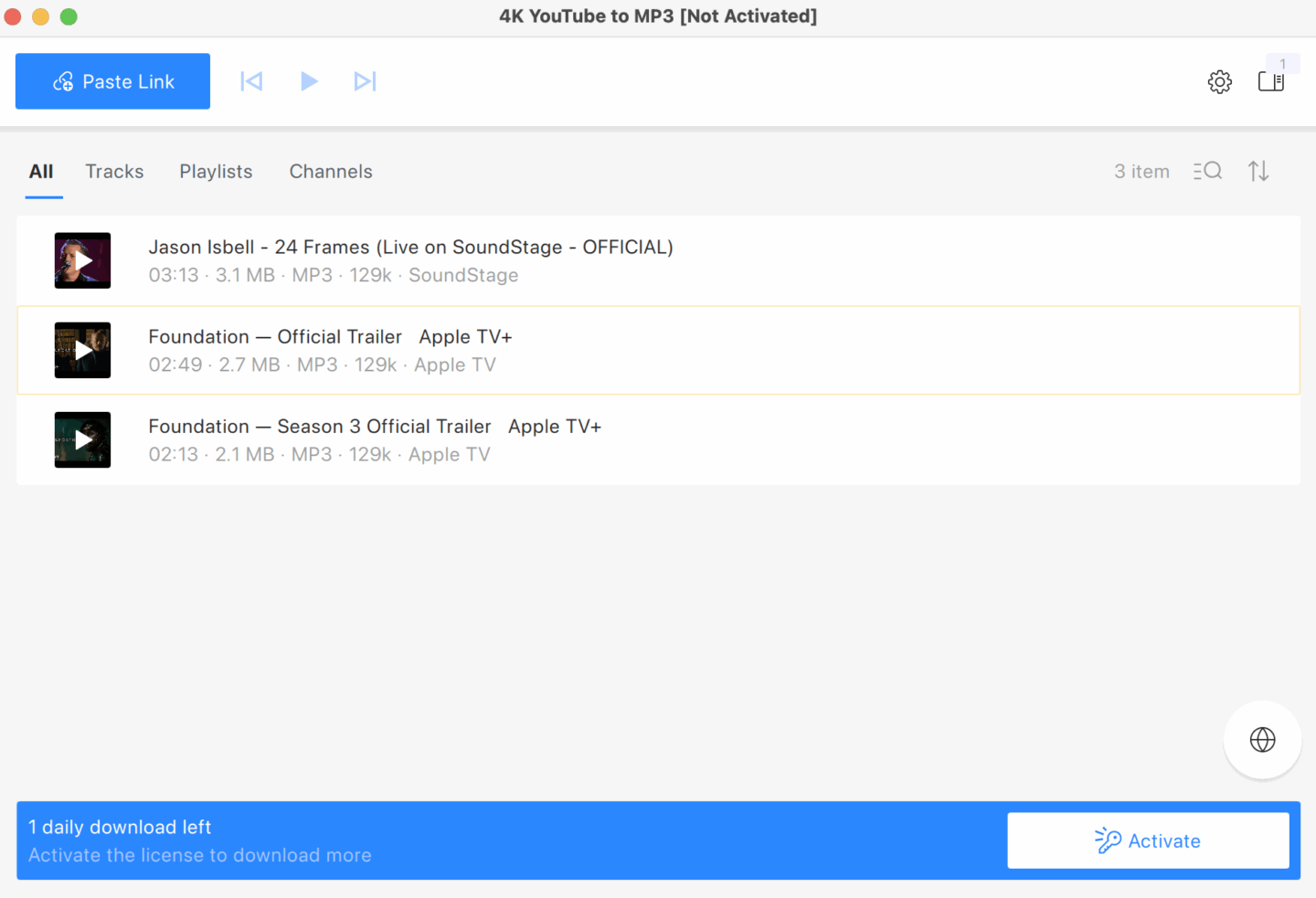Skip forward to the next track
The image size is (1316, 898).
coord(366,81)
